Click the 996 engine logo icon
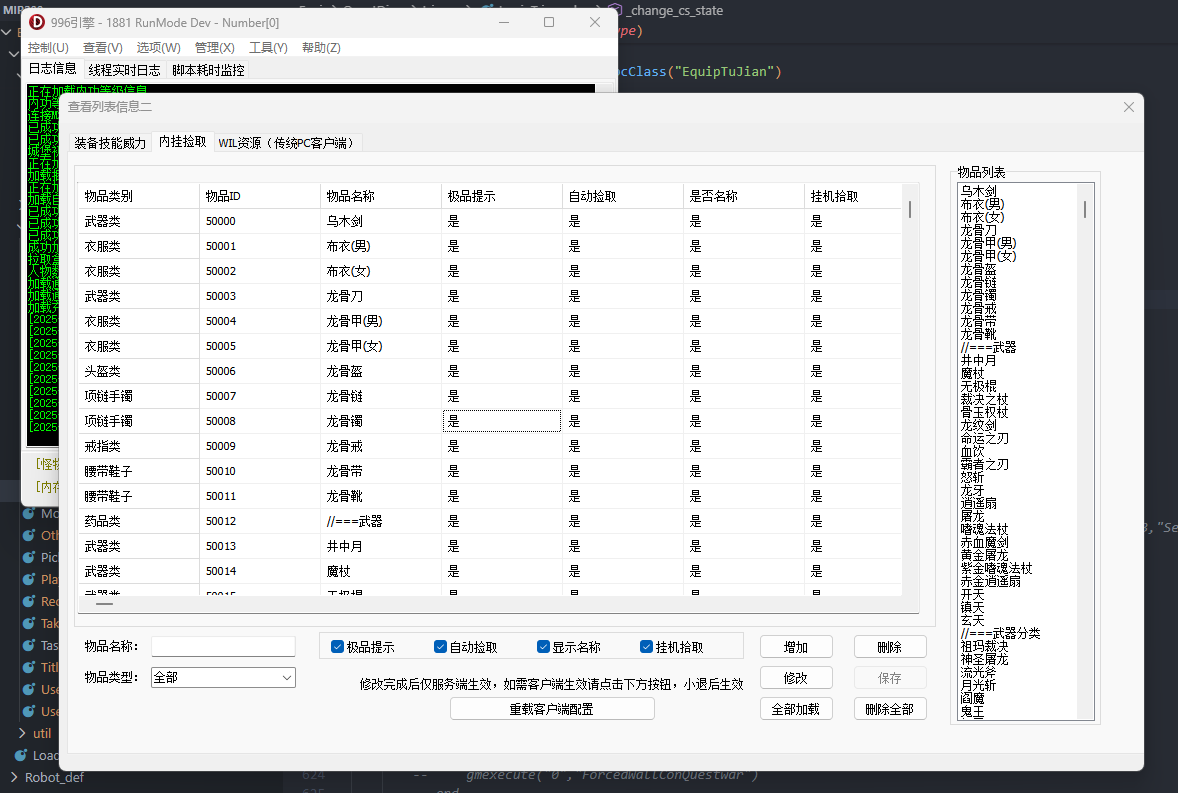Image resolution: width=1178 pixels, height=793 pixels. tap(37, 22)
